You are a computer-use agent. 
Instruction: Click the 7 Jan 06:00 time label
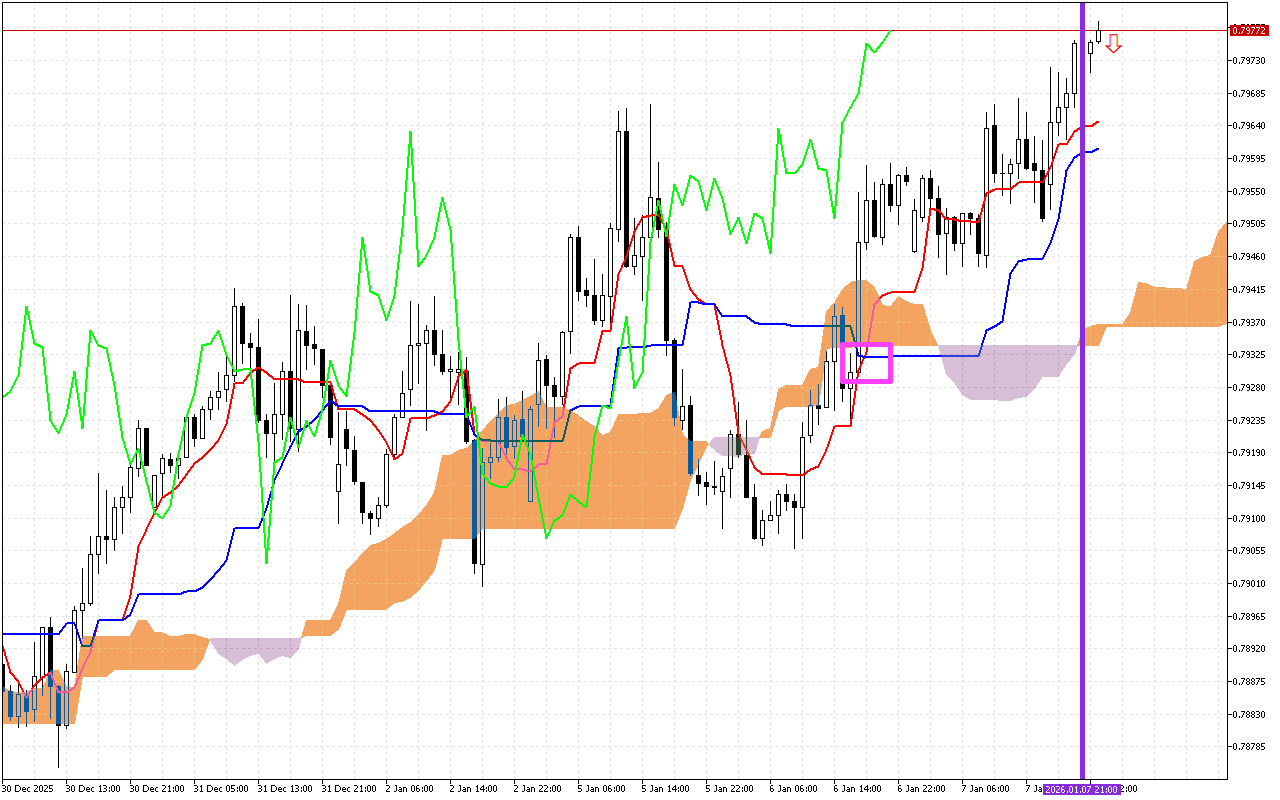click(986, 789)
